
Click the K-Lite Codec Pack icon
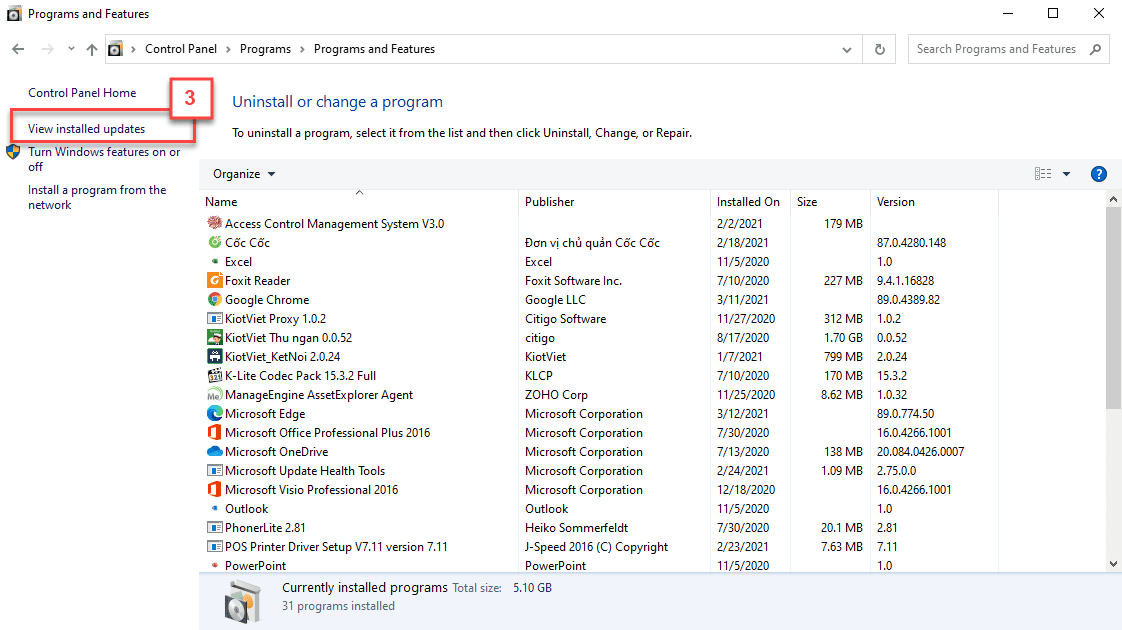click(x=214, y=375)
